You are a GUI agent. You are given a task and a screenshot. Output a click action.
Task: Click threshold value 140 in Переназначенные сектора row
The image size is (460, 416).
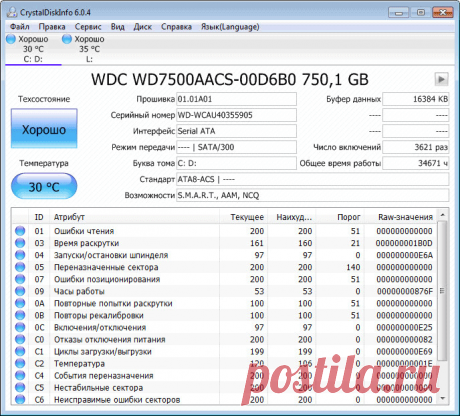click(x=353, y=267)
